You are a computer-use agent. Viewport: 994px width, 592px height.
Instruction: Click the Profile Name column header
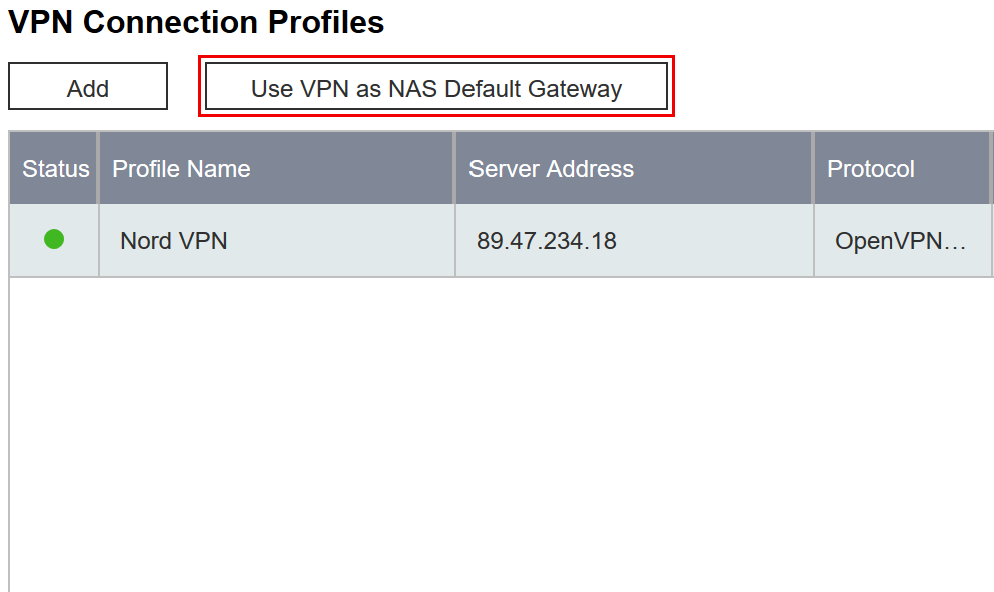(x=181, y=169)
